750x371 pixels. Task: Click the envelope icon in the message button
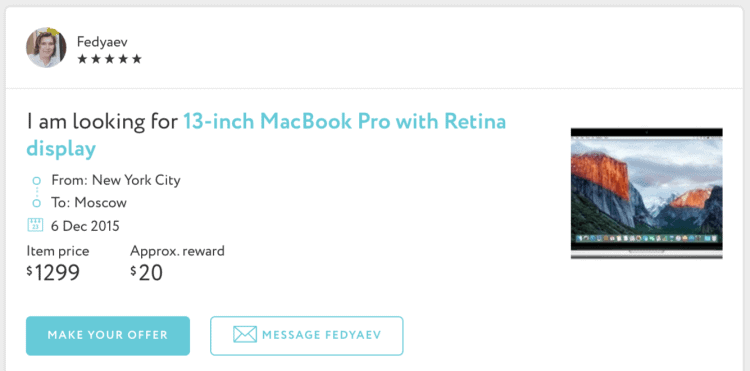point(245,335)
